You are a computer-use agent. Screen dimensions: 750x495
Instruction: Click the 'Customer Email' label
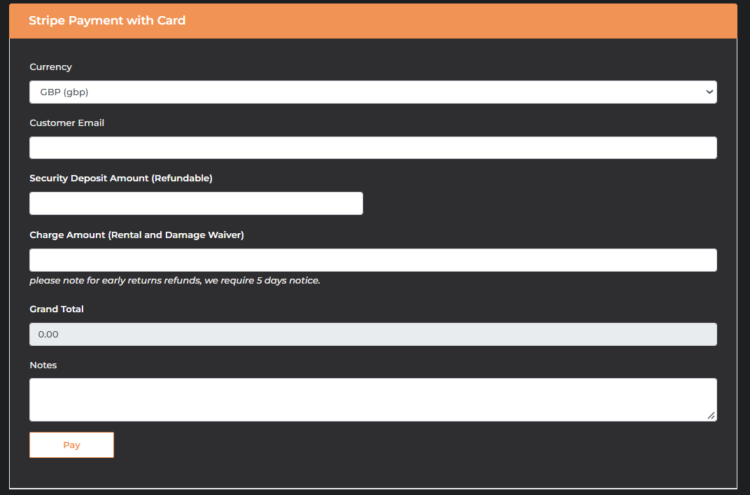point(67,123)
